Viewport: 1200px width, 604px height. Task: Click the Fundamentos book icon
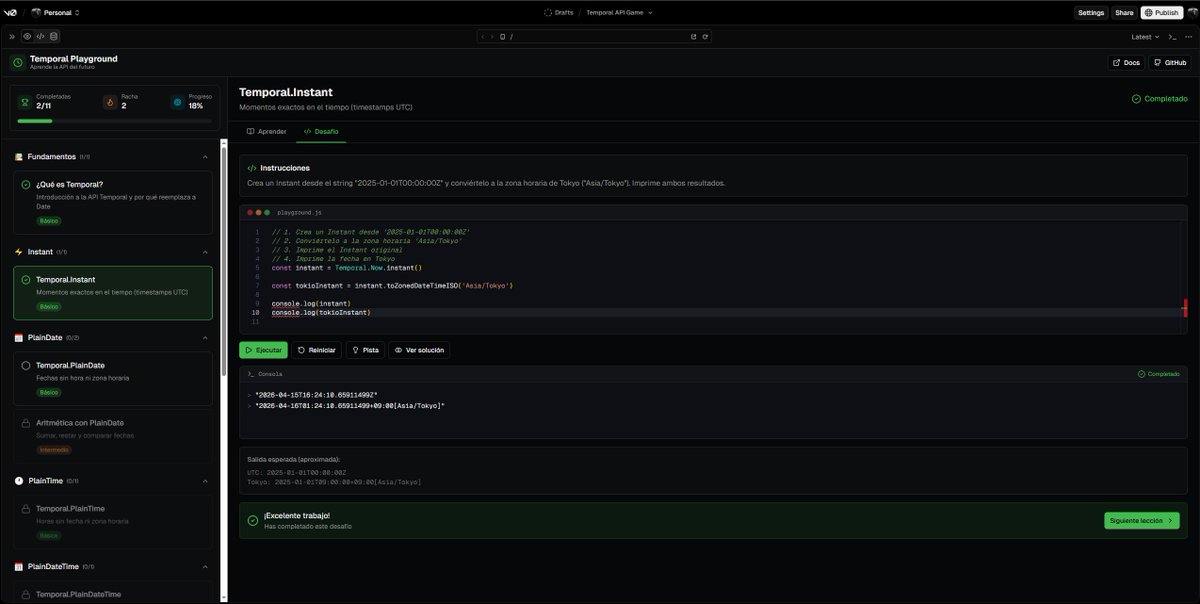[x=19, y=156]
